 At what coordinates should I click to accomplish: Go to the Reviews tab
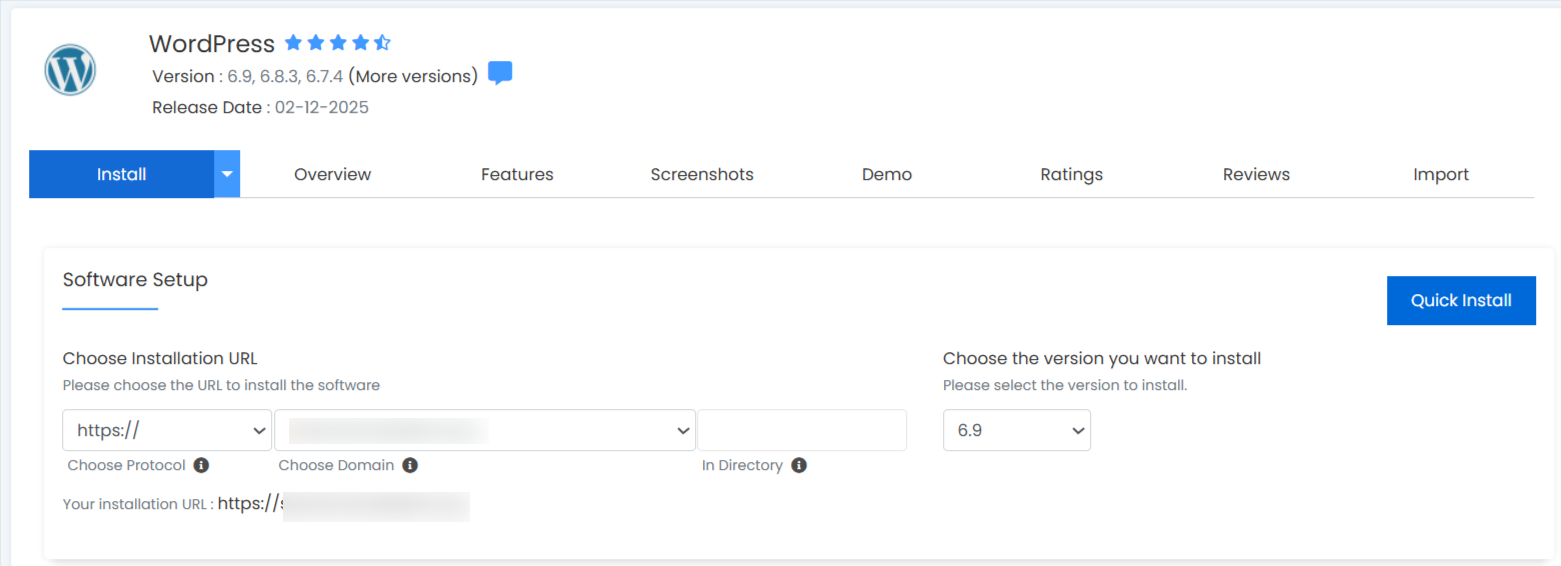point(1256,174)
